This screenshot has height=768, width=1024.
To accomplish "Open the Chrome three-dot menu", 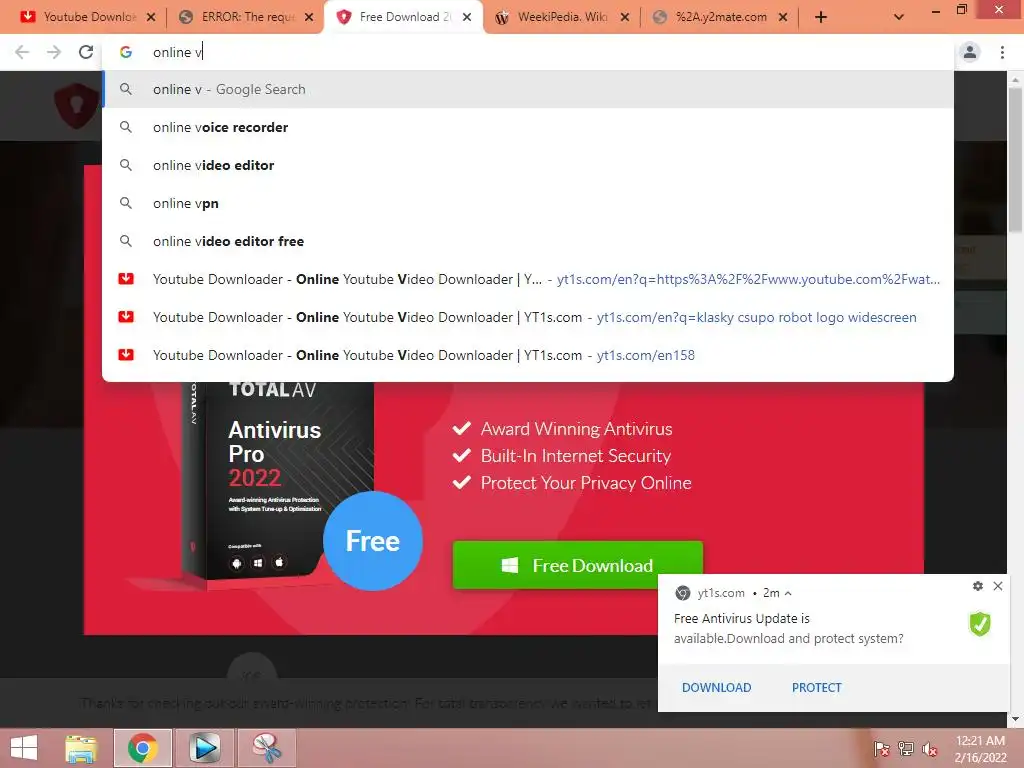I will [1002, 52].
